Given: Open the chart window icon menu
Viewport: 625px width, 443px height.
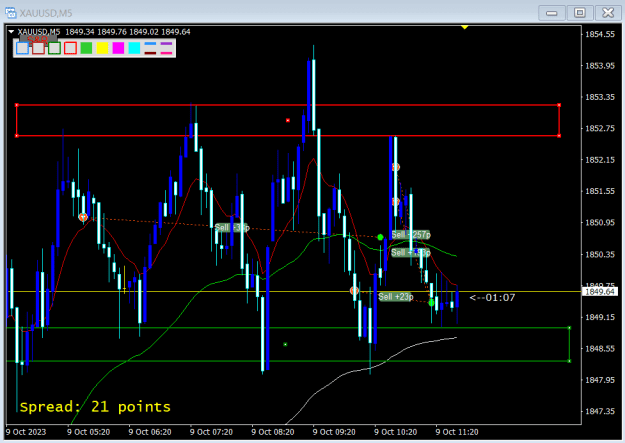Looking at the screenshot, I should [10, 13].
